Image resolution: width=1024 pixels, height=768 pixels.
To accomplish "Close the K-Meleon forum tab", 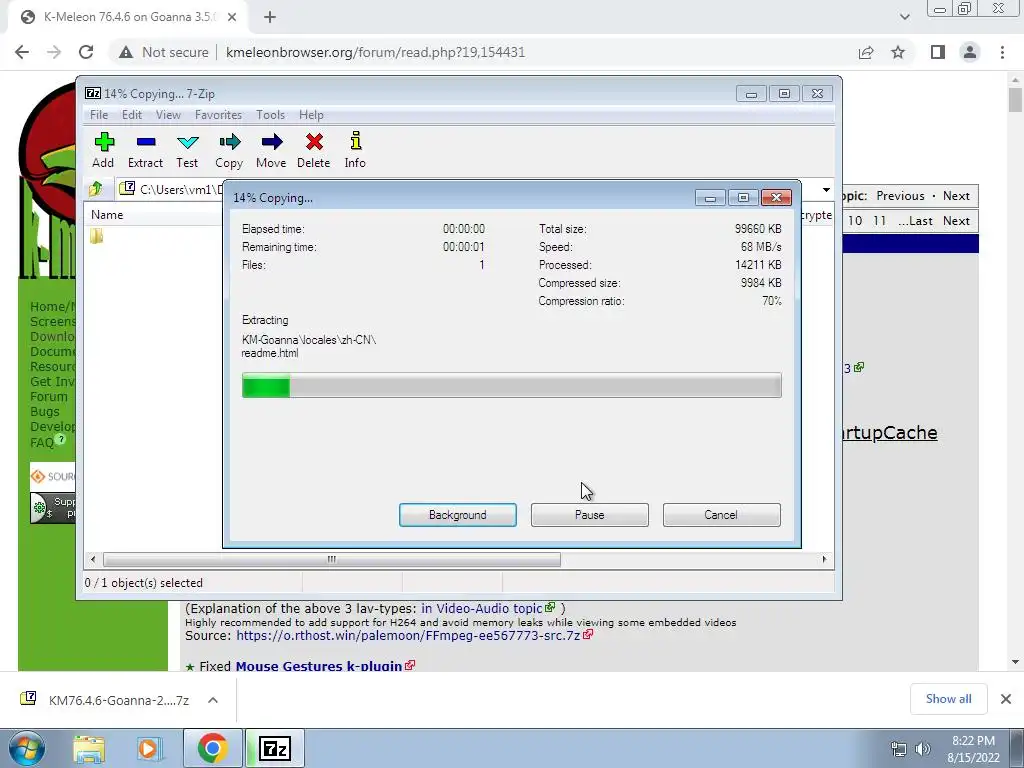I will pos(232,17).
